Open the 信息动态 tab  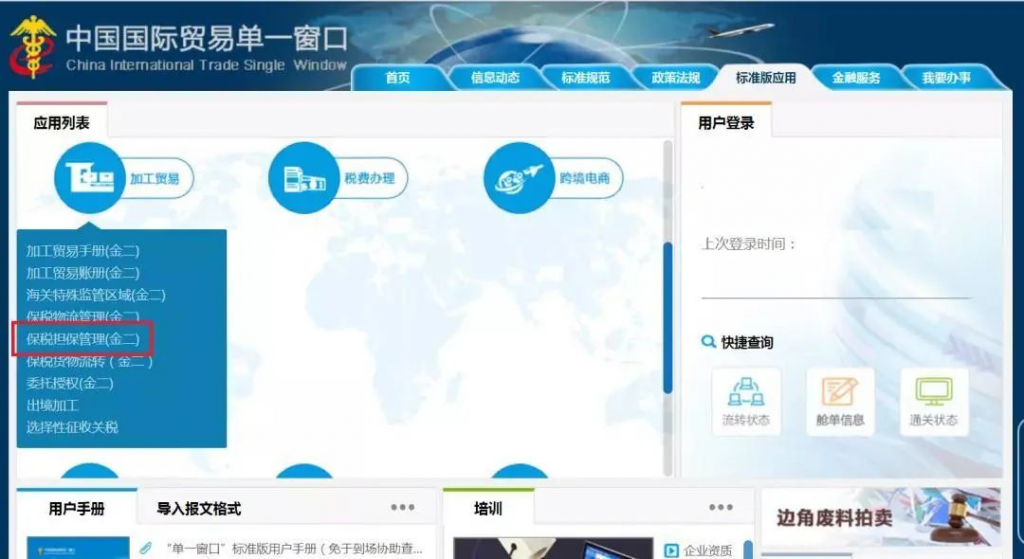click(x=495, y=78)
